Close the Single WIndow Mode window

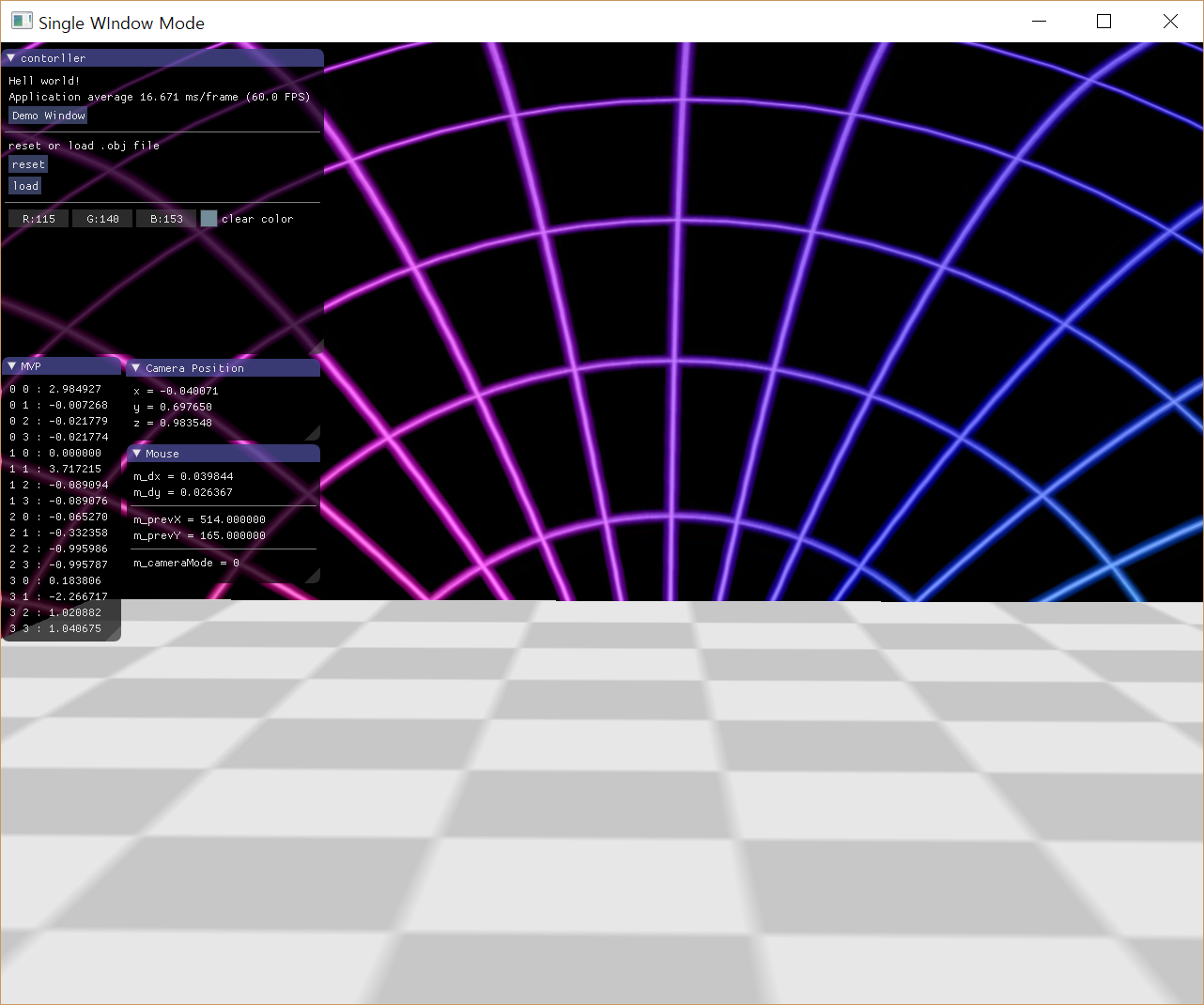click(1170, 22)
